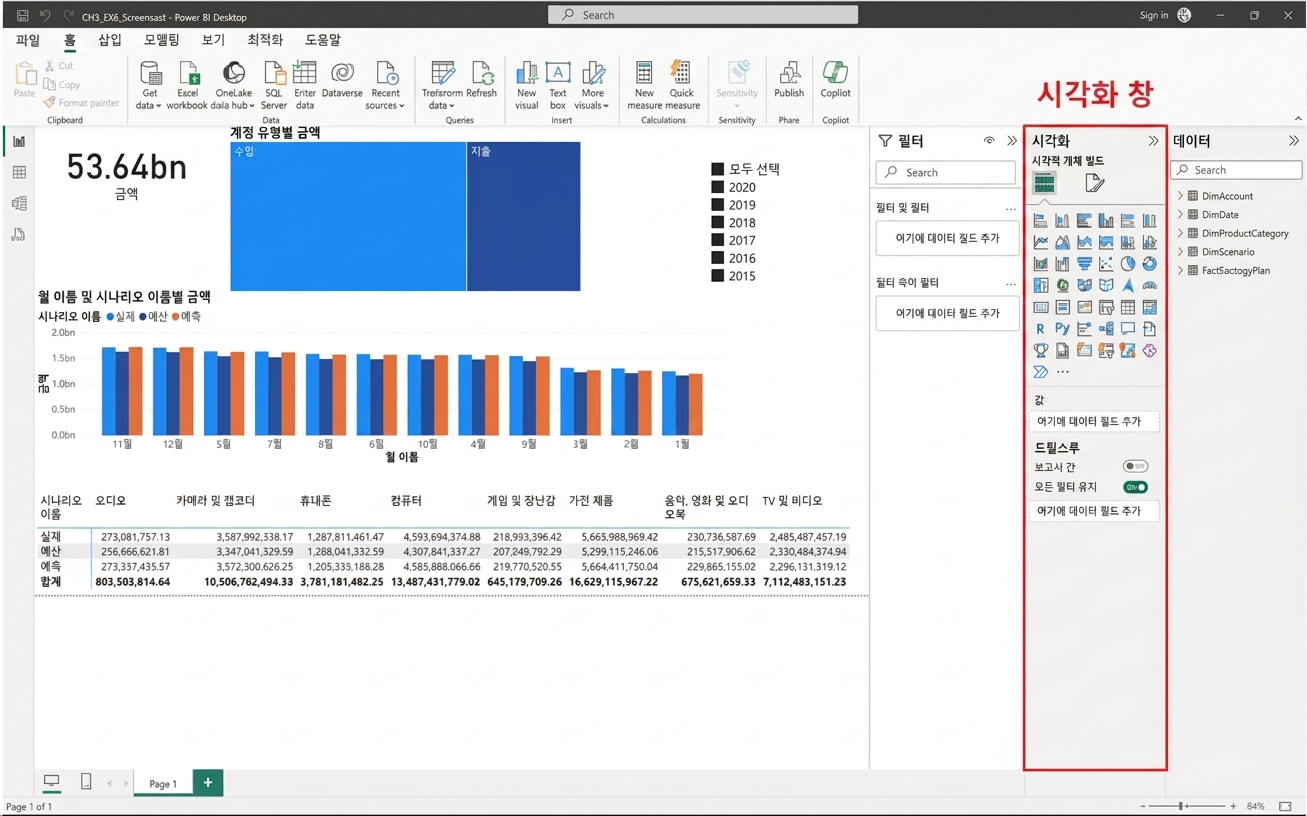1307x816 pixels.
Task: Switch to mobile layout icon at bottom
Action: point(86,781)
